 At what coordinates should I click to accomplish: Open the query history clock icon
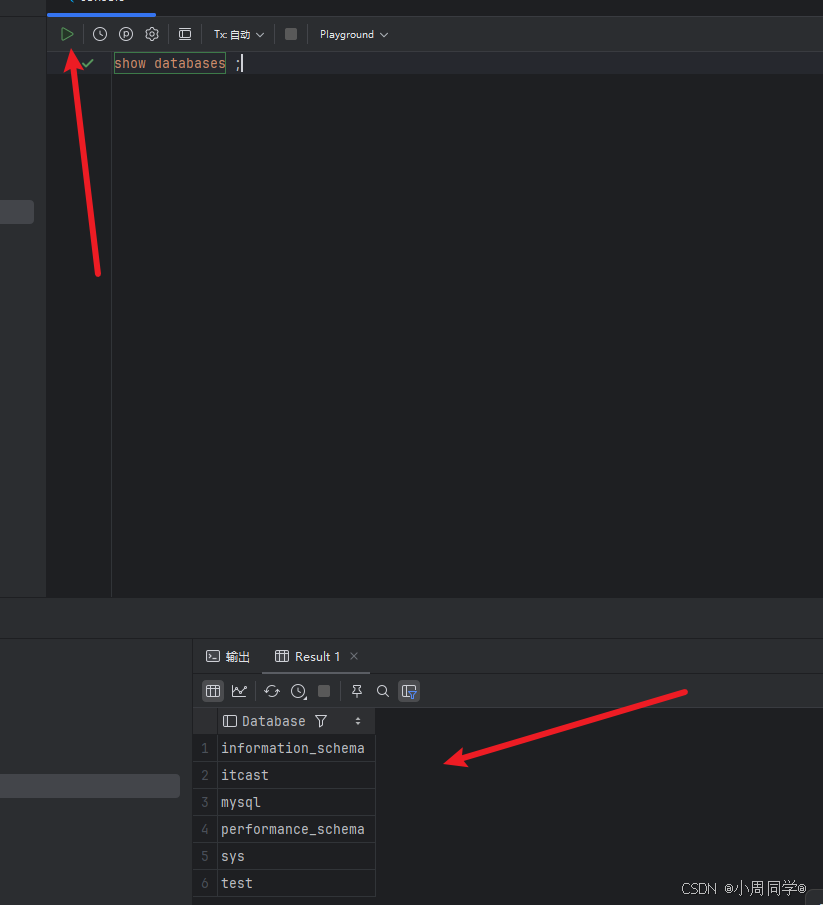100,35
